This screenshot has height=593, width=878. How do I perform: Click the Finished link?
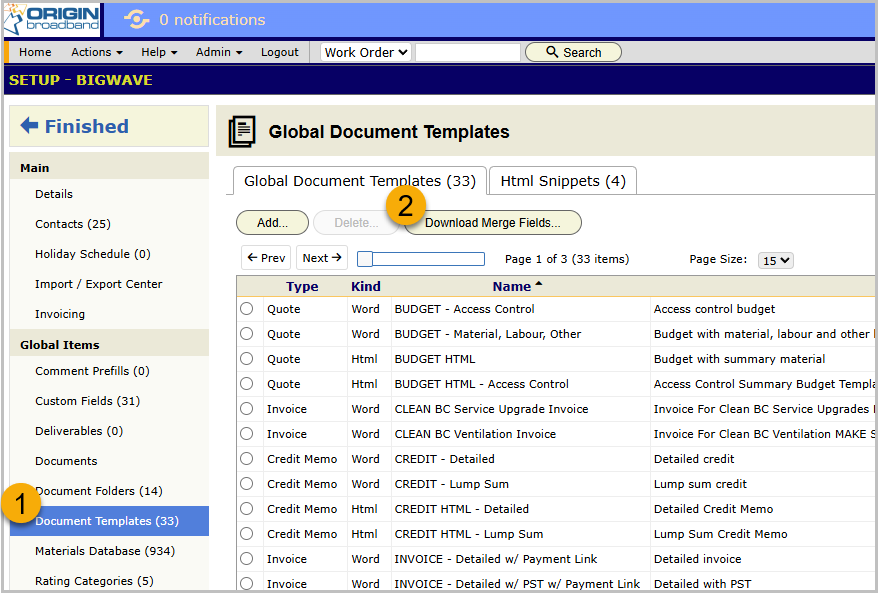click(x=86, y=126)
